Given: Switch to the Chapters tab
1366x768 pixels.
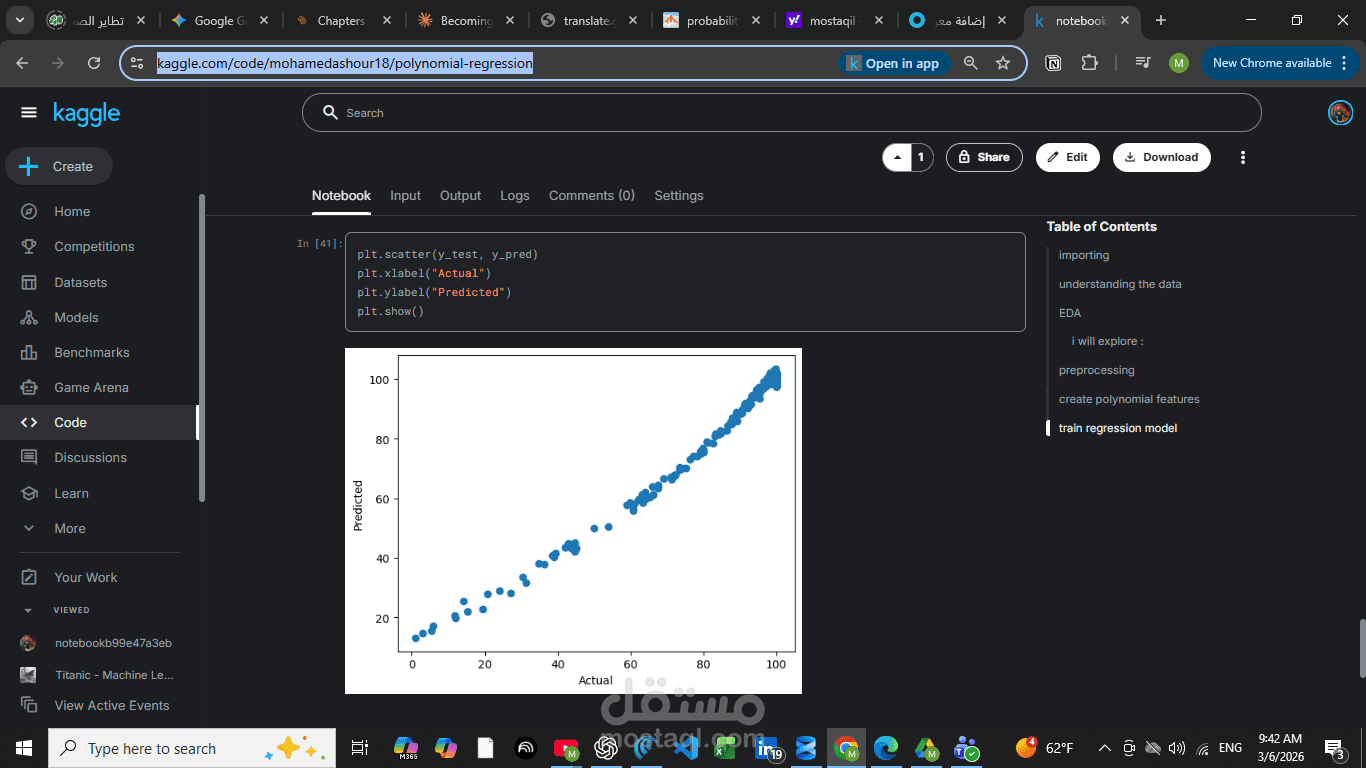Looking at the screenshot, I should coord(340,20).
